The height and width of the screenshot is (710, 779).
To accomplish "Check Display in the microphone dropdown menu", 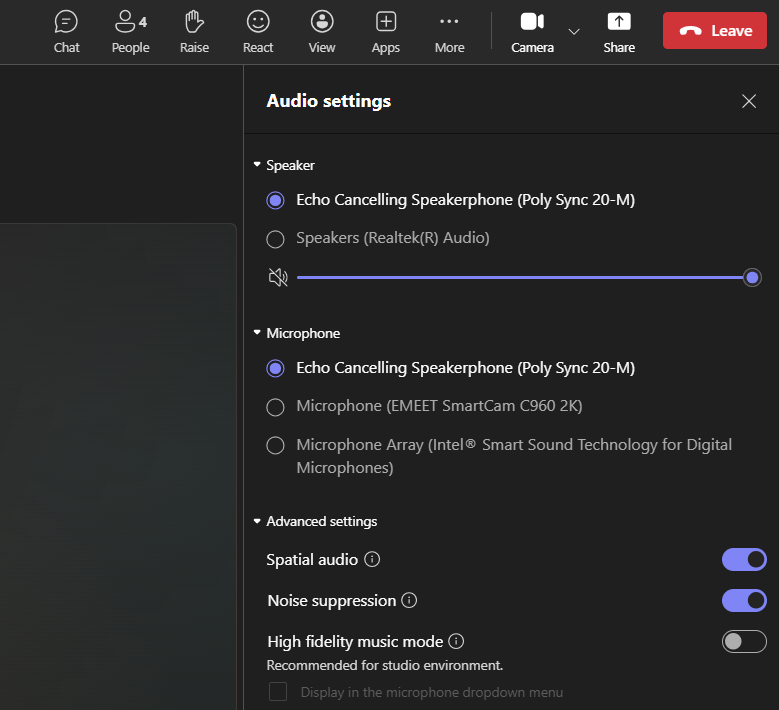I will [278, 692].
